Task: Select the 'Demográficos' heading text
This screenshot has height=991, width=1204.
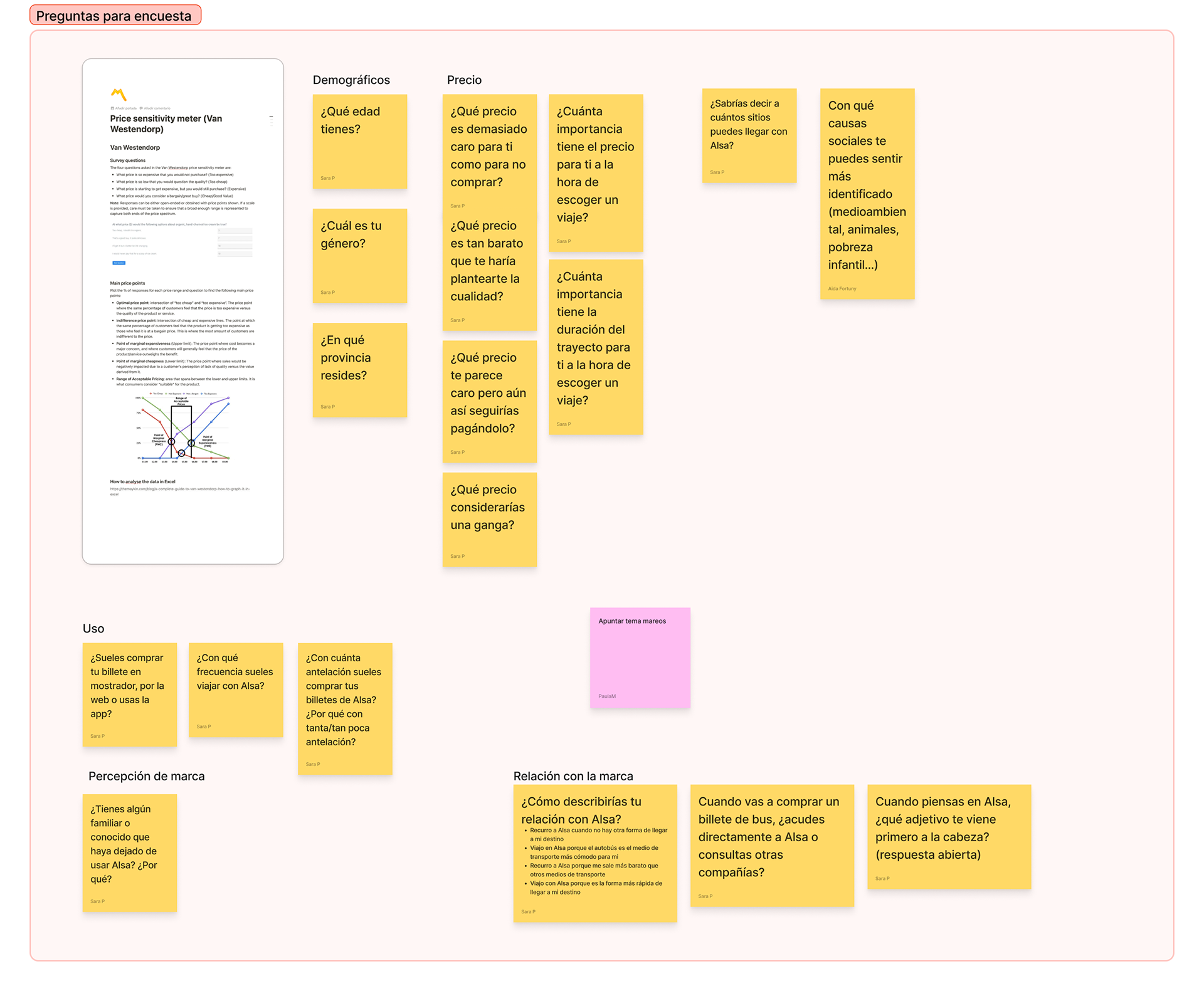Action: click(351, 80)
